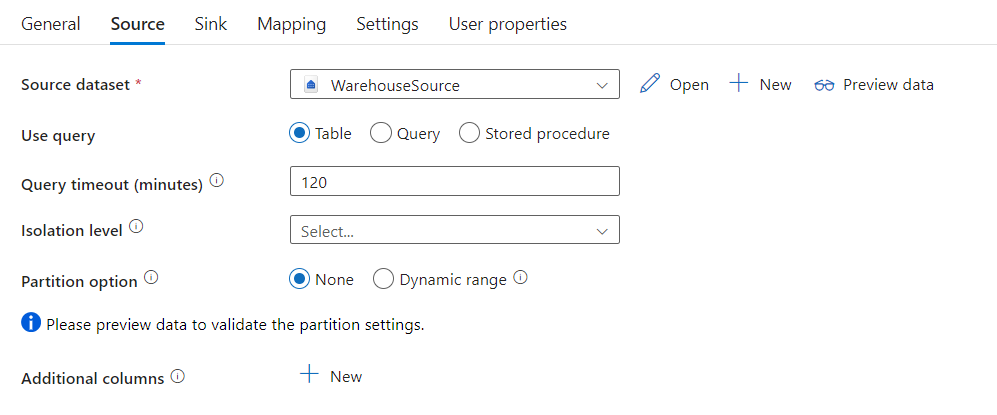
Task: Choose the Query radio option
Action: [380, 133]
